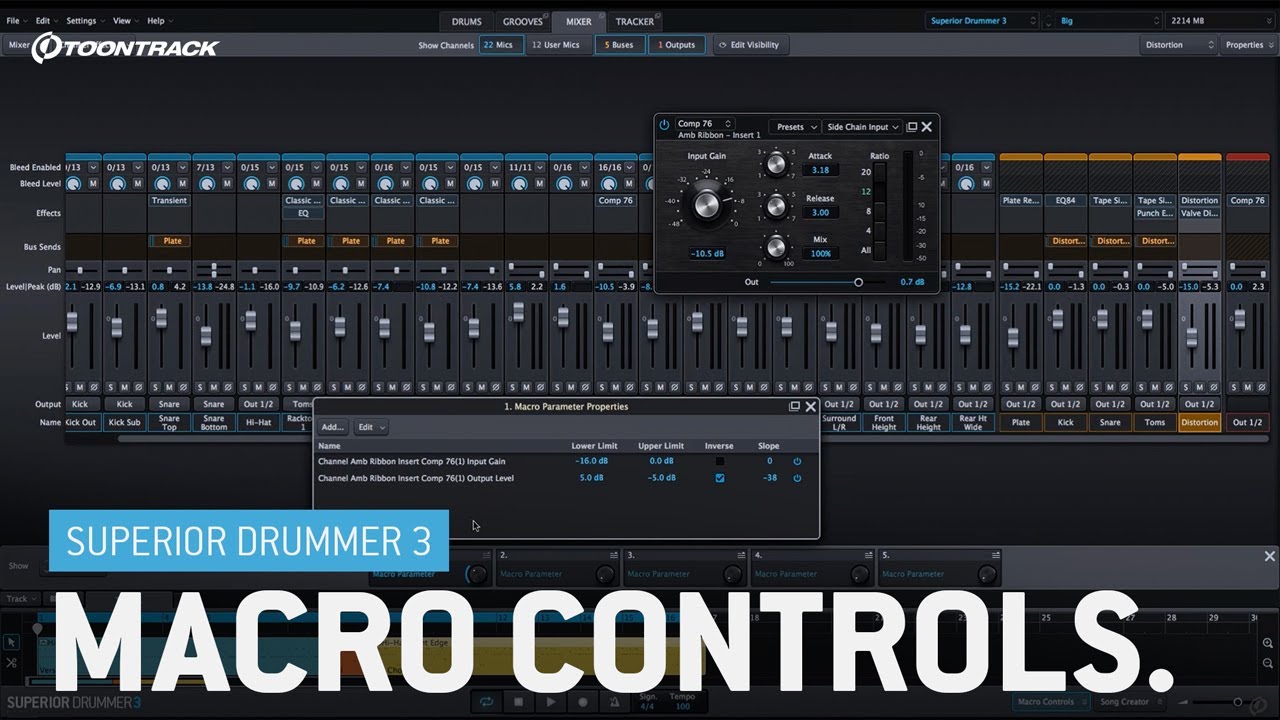Click the Attack knob in Comp 76

point(776,164)
